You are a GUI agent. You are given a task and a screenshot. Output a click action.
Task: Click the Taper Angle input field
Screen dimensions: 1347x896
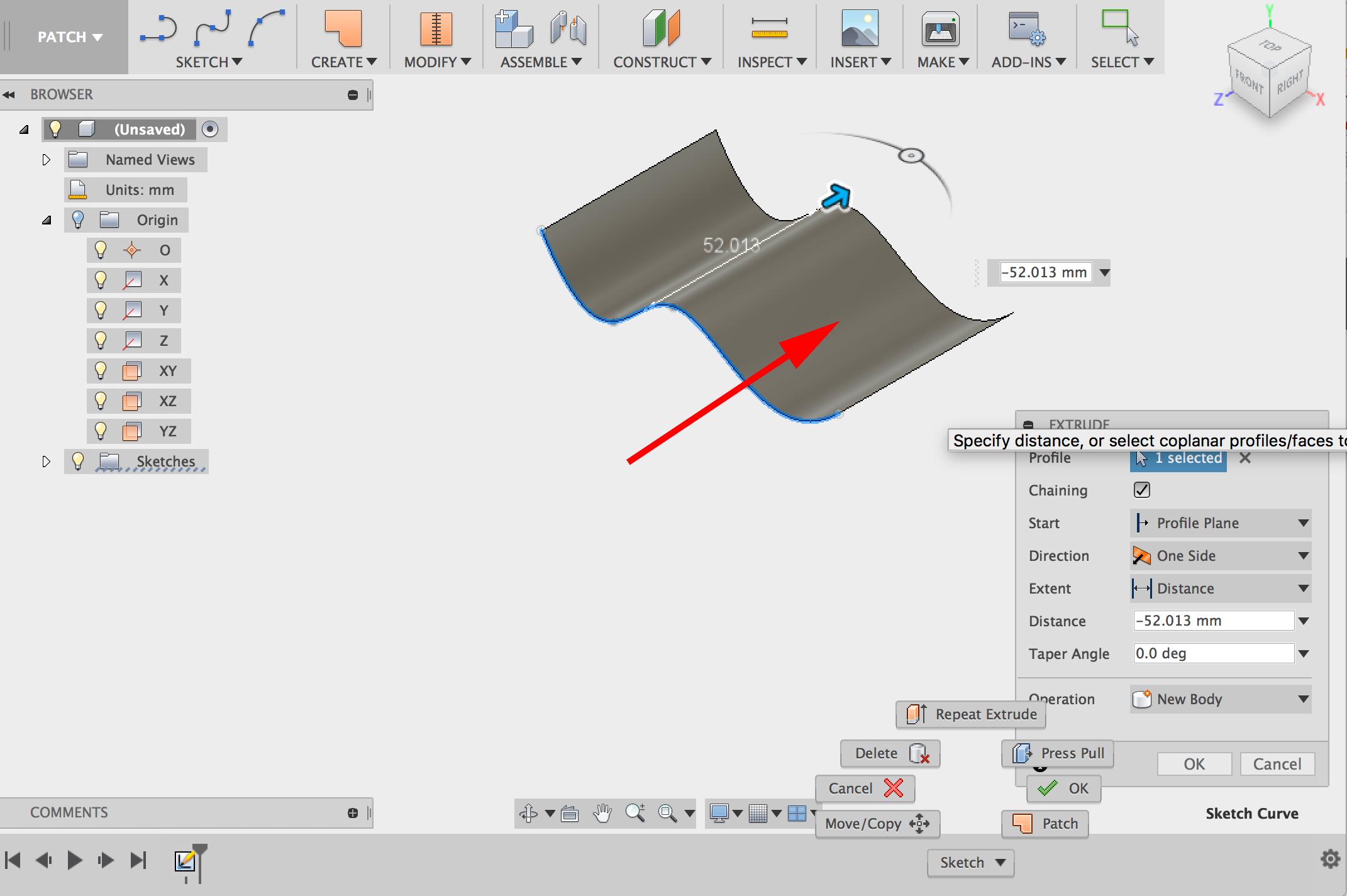[1214, 653]
